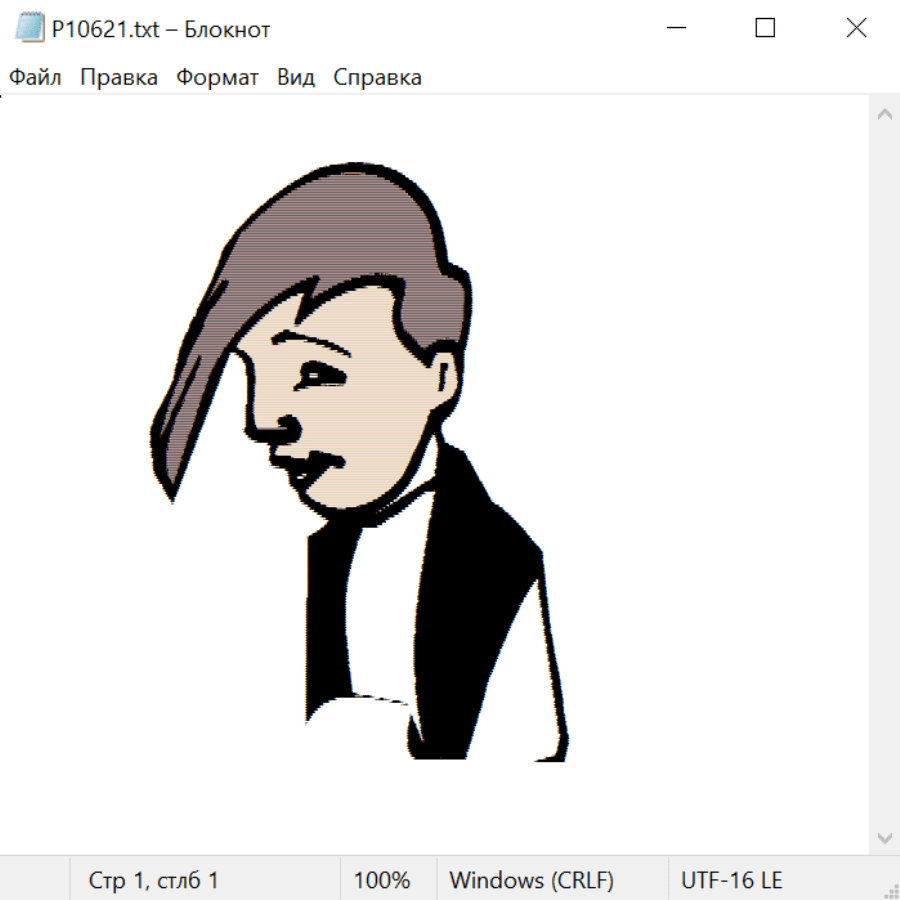Click the scroll up arrow
Screen dimensions: 900x900
coord(884,114)
